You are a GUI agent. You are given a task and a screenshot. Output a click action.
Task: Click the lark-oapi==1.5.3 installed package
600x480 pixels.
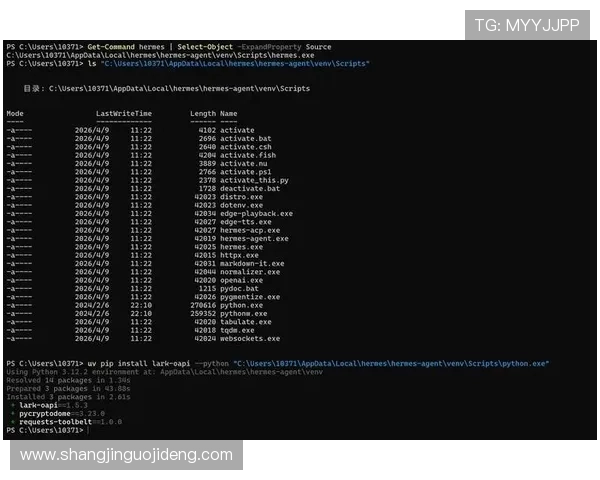click(x=53, y=405)
